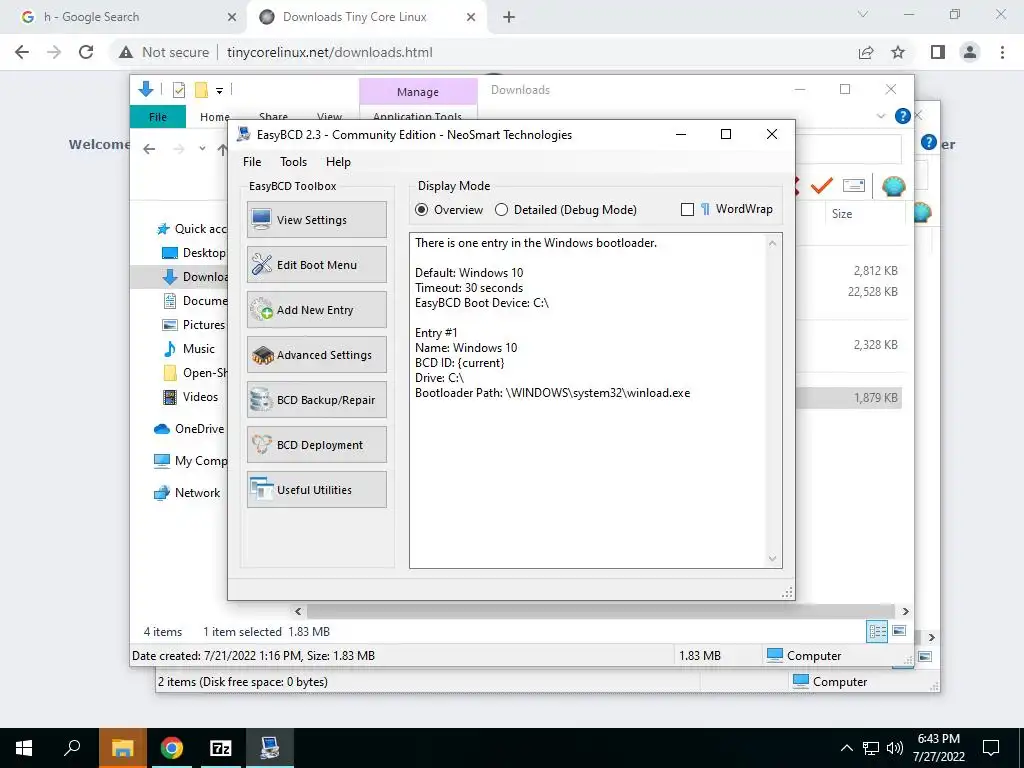Open Windows Start menu
The image size is (1024, 768).
pos(24,748)
